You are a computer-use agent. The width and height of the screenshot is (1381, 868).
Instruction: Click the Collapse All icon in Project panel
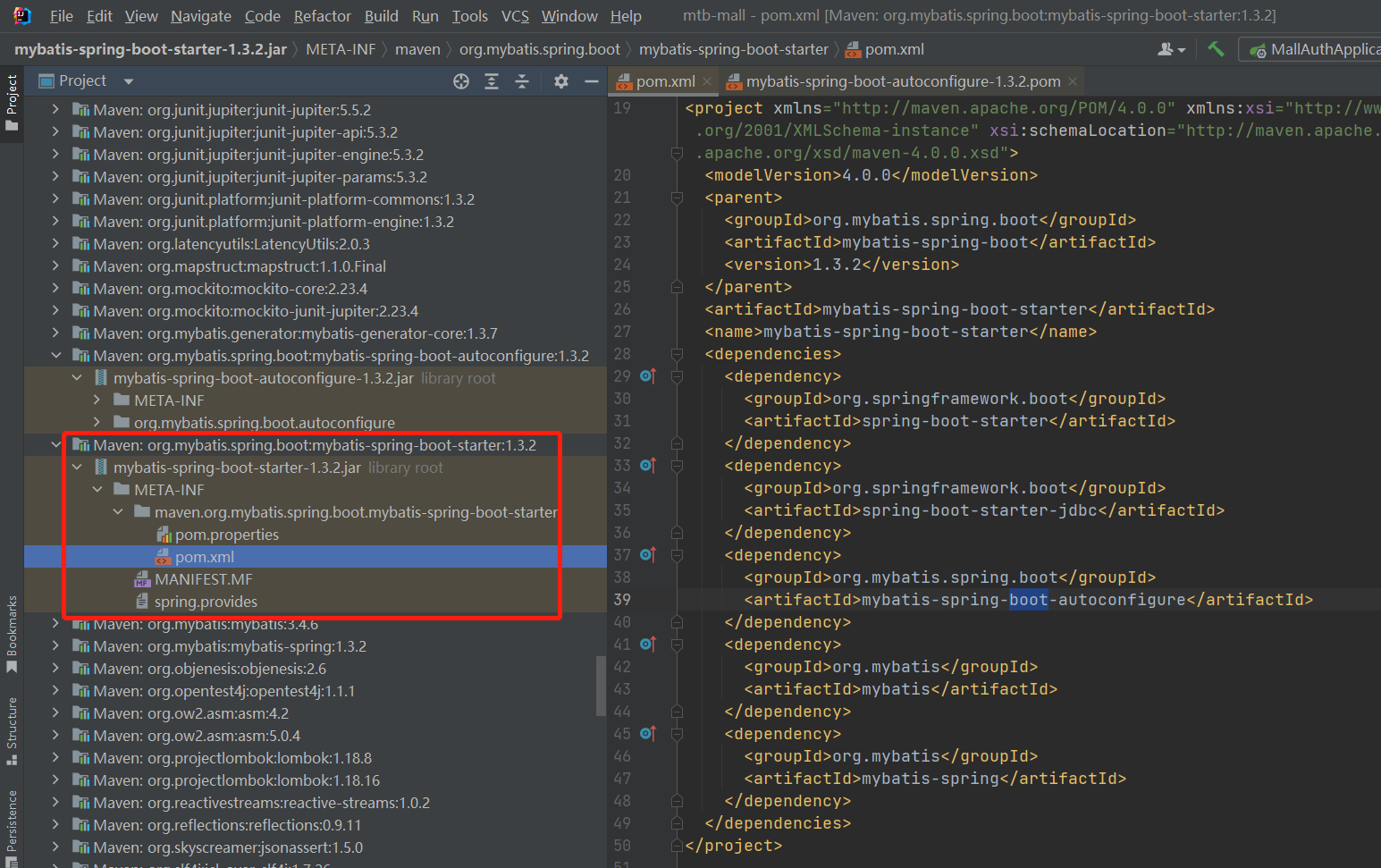(522, 81)
